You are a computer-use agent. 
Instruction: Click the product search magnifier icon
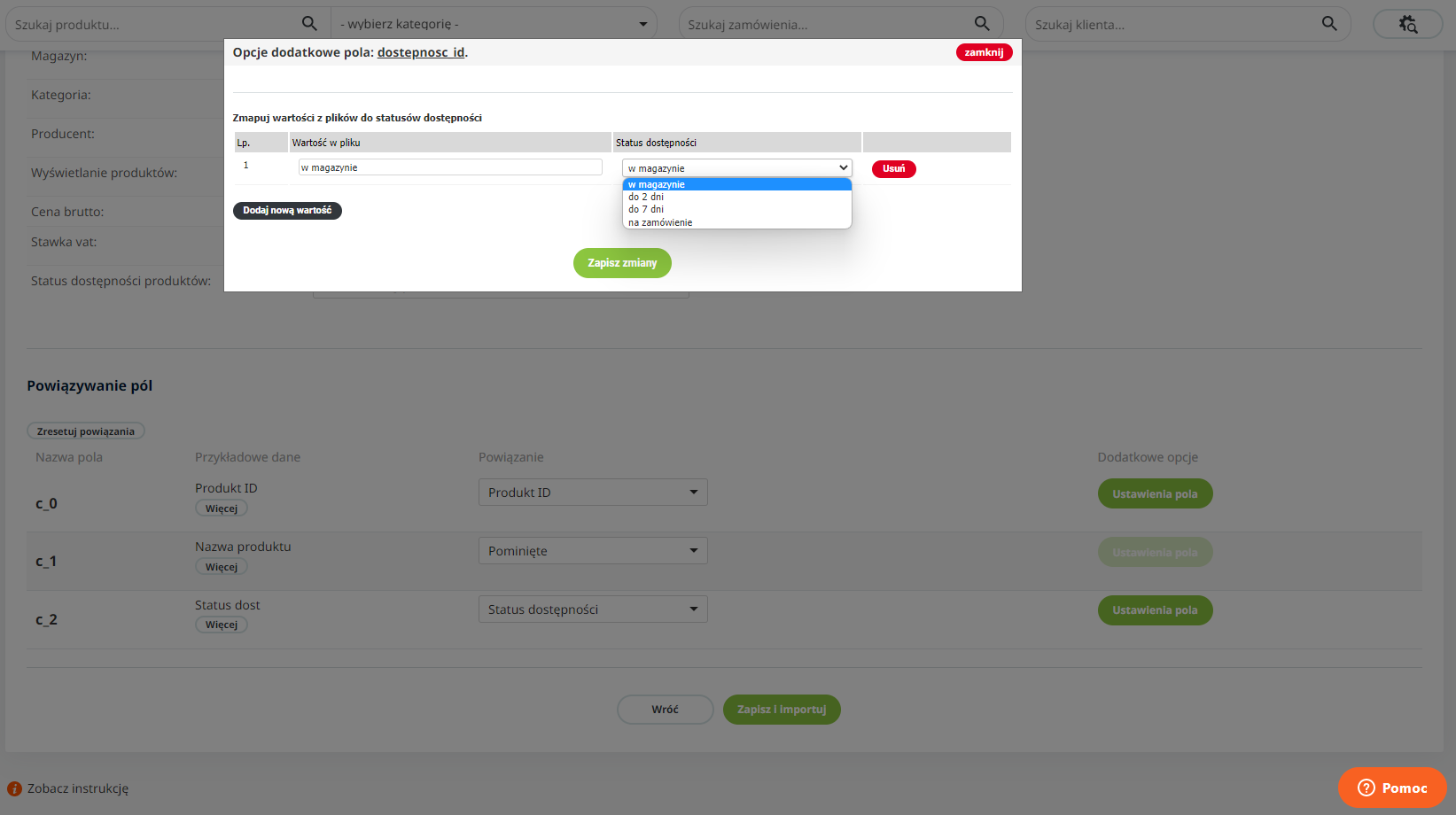309,24
